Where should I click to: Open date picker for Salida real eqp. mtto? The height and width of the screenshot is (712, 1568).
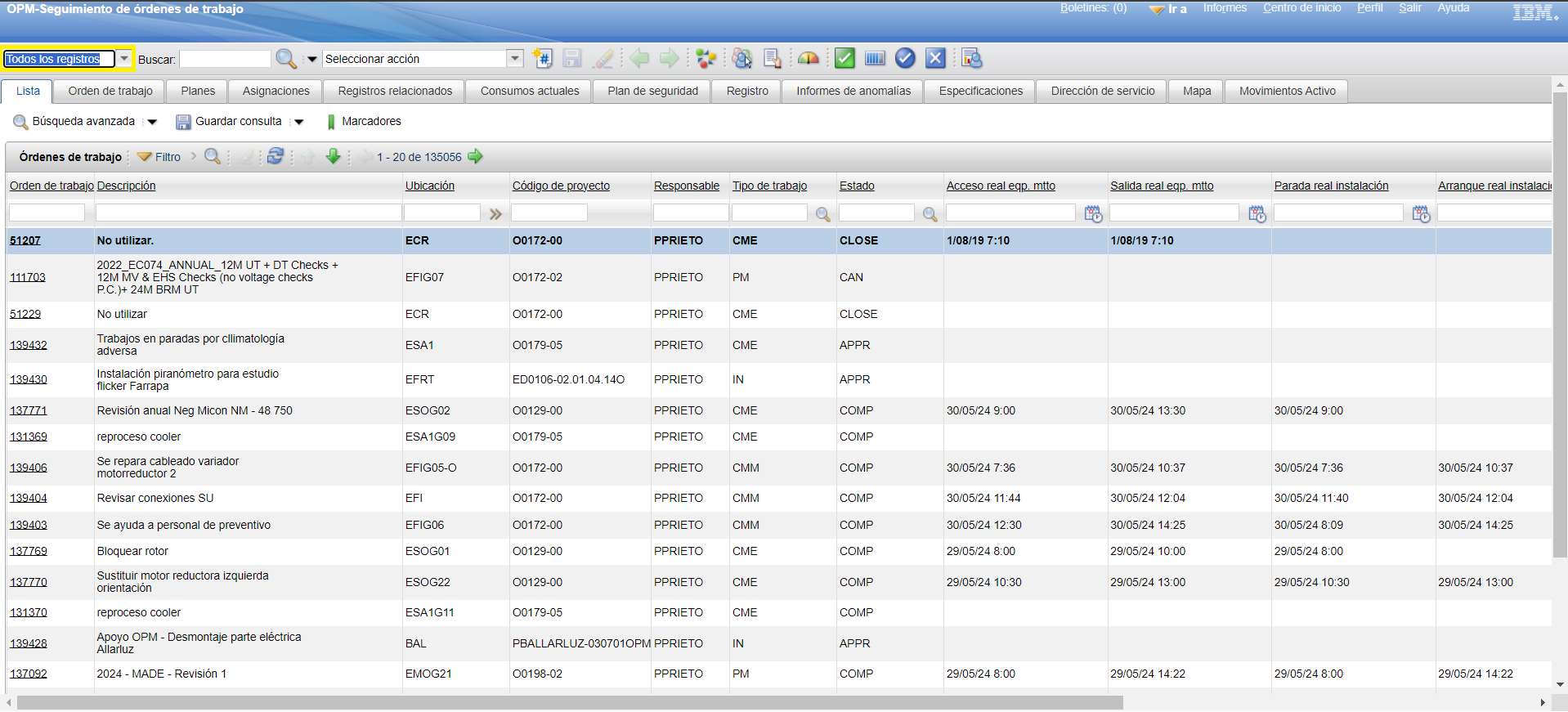click(x=1257, y=214)
